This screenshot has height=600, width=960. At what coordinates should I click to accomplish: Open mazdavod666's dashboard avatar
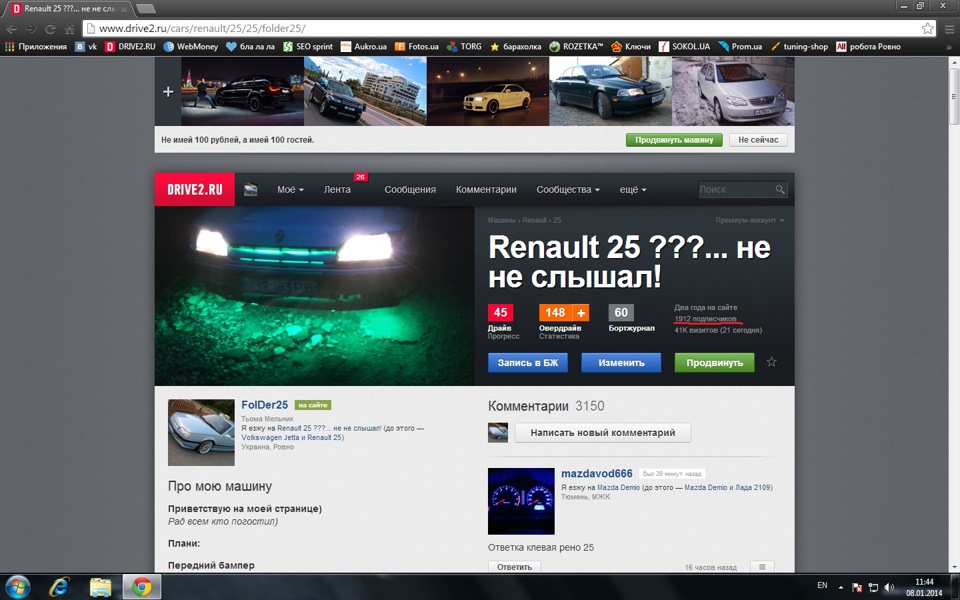pos(521,501)
